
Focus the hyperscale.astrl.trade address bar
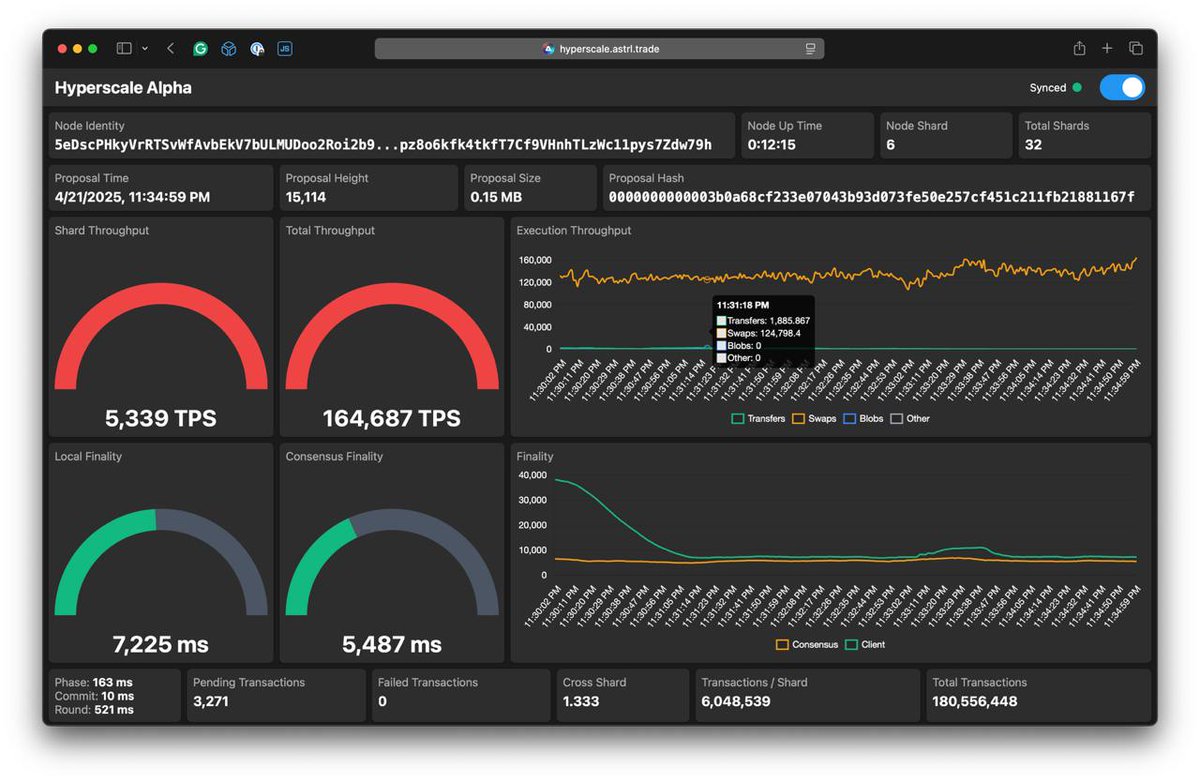pos(600,48)
